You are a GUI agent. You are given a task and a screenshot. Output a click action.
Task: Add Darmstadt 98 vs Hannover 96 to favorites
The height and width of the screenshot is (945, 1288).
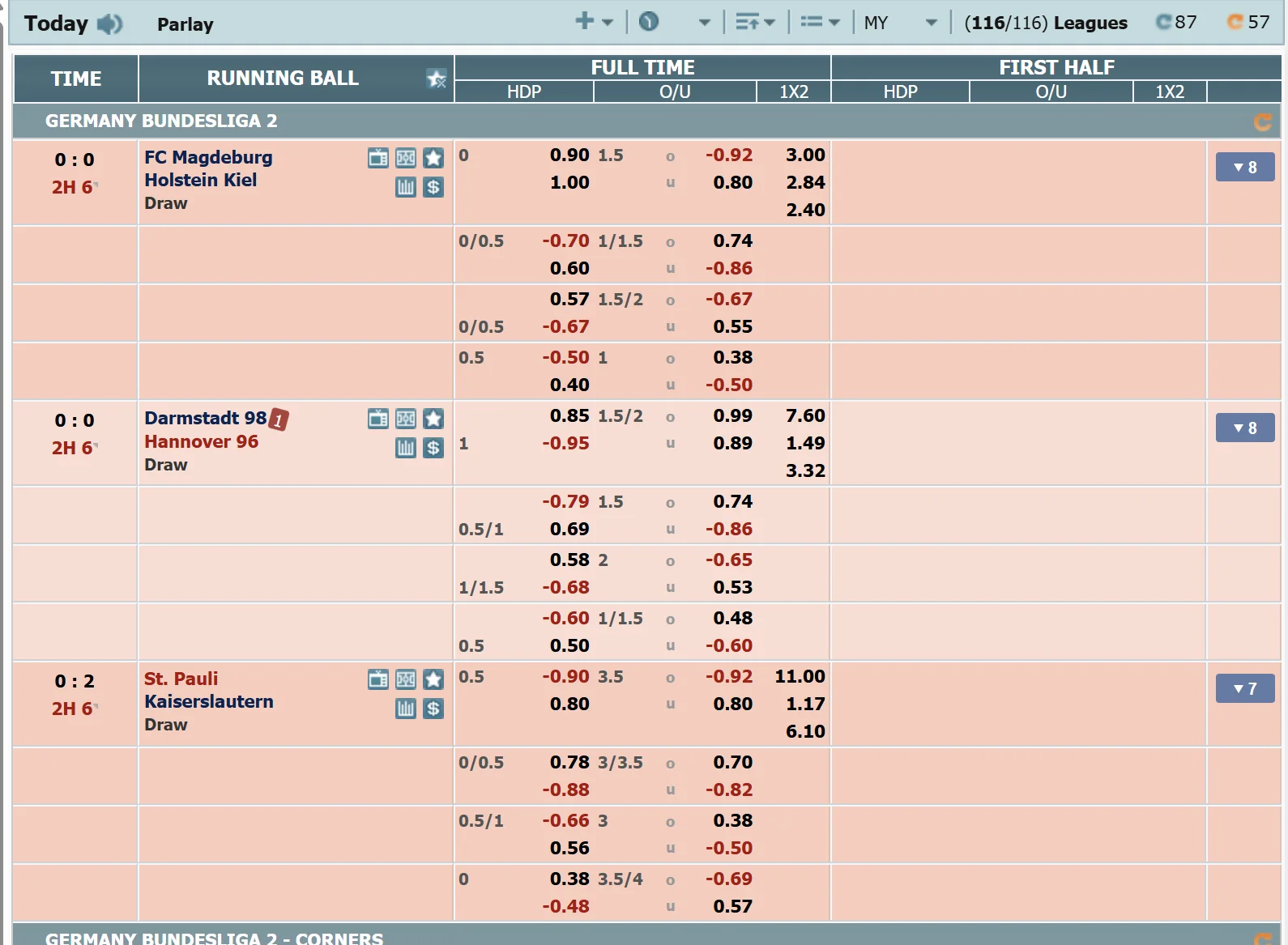pos(433,419)
